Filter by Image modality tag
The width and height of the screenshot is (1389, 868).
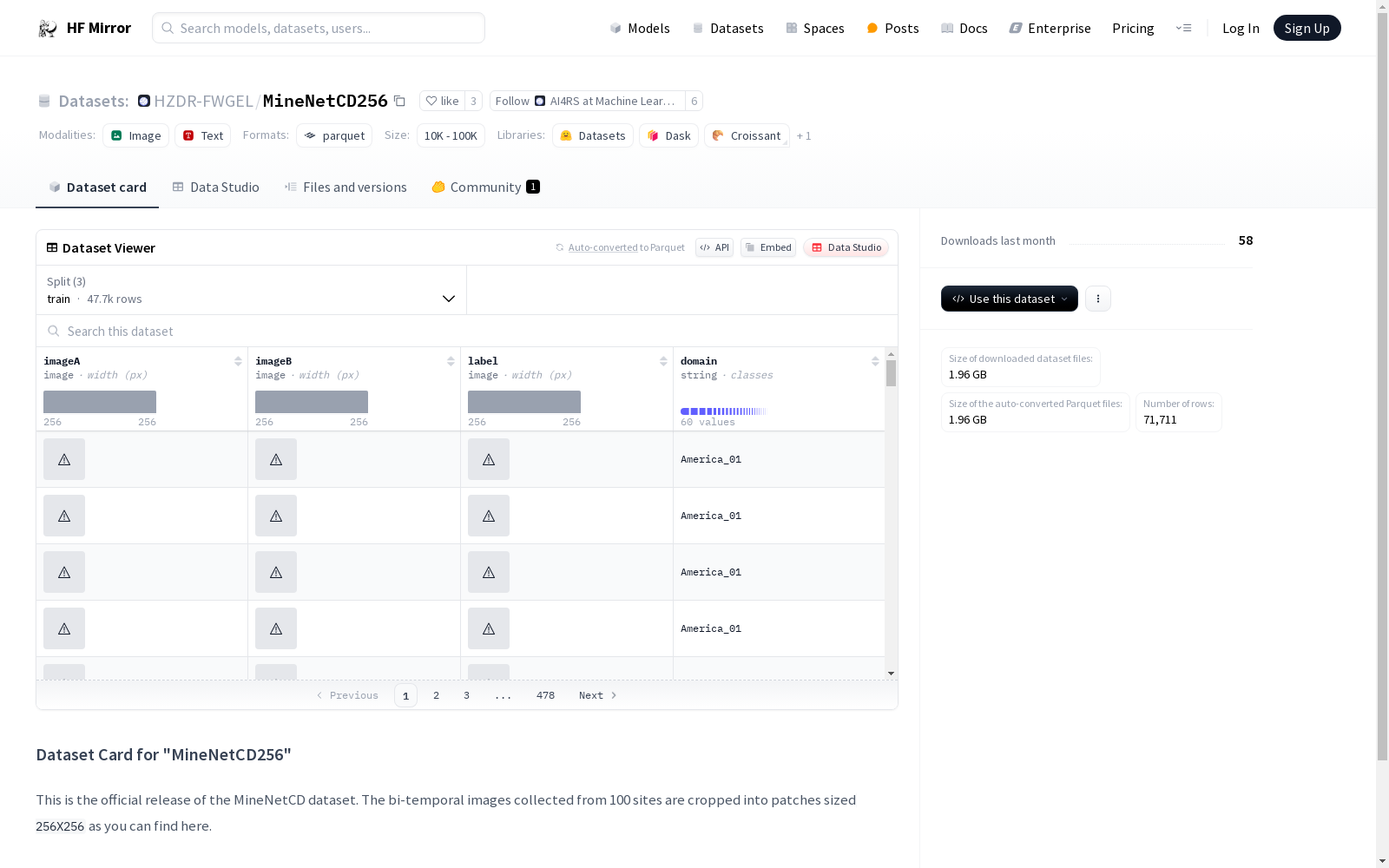click(x=135, y=135)
